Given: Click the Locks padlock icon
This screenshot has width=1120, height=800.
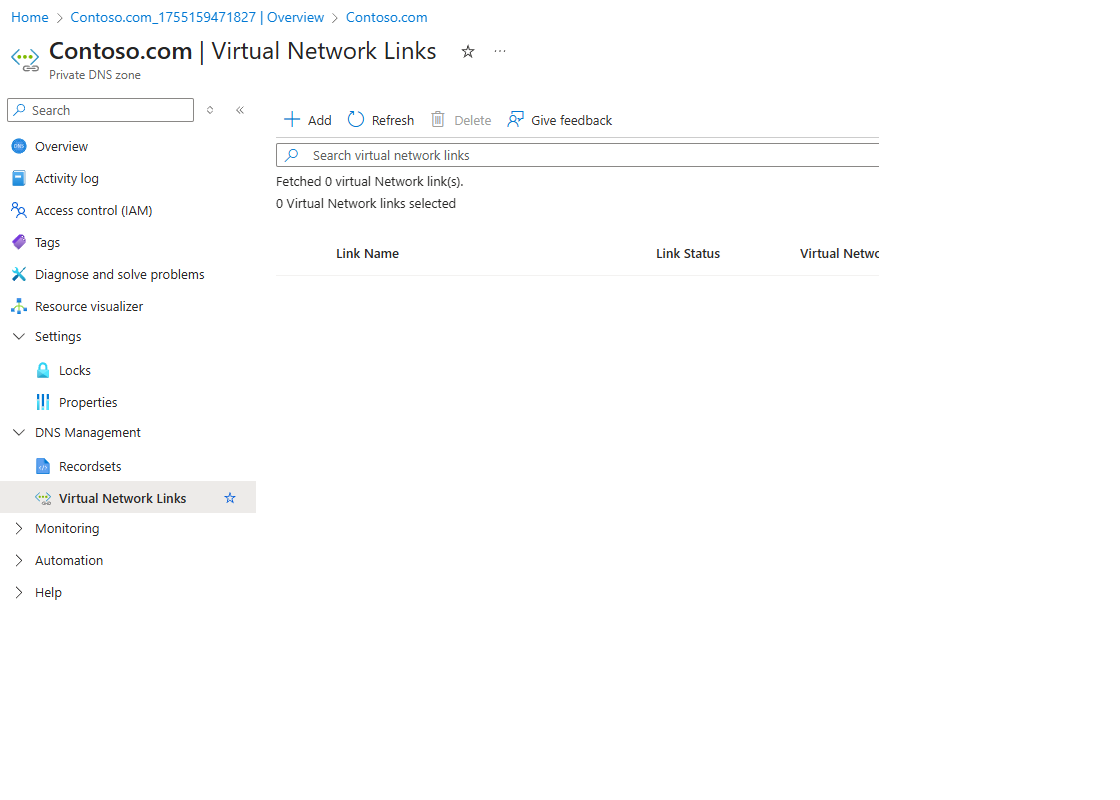Looking at the screenshot, I should click(43, 370).
